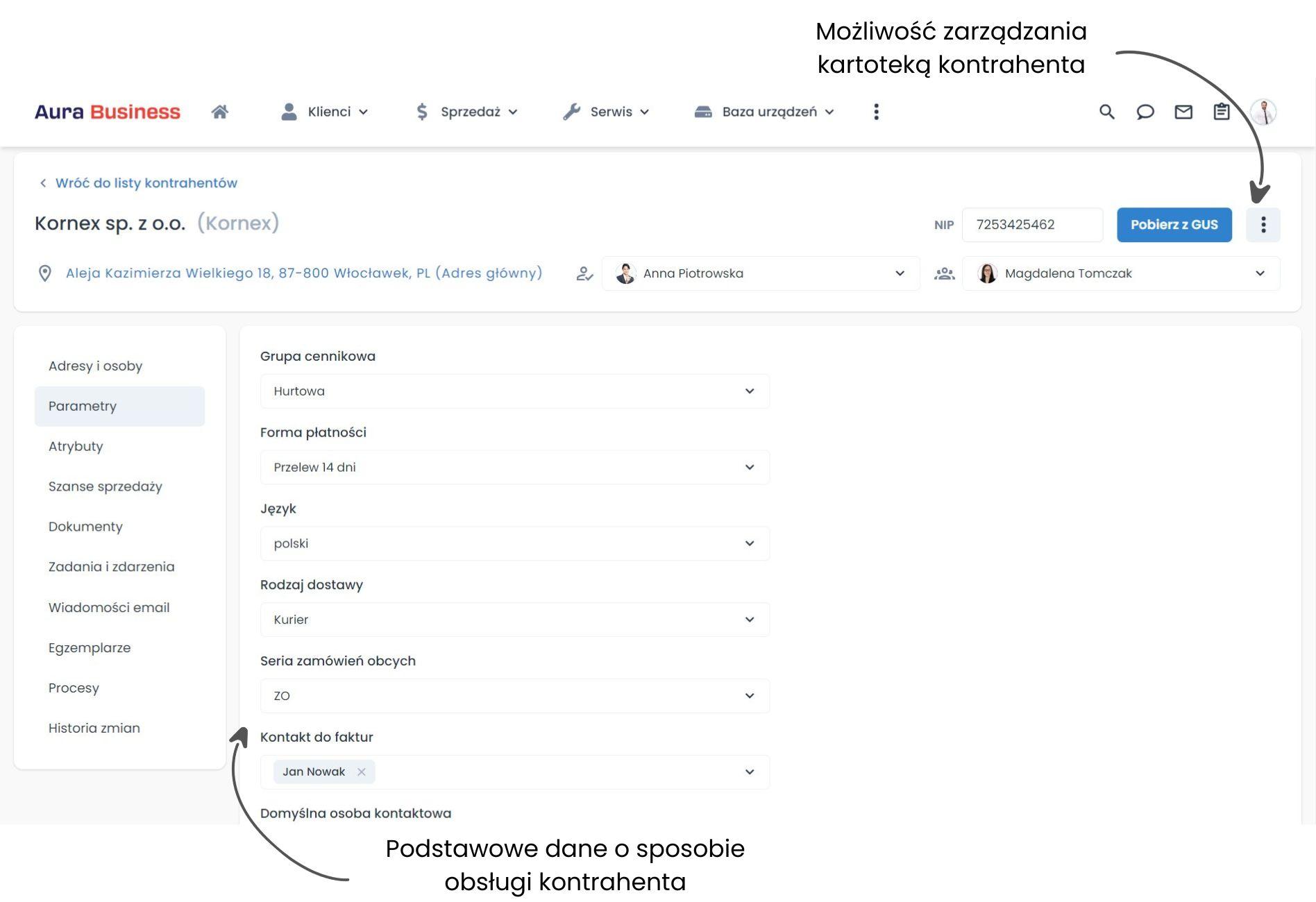Screen dimensions: 1316x902
Task: Open the Klienci menu
Action: click(x=324, y=112)
